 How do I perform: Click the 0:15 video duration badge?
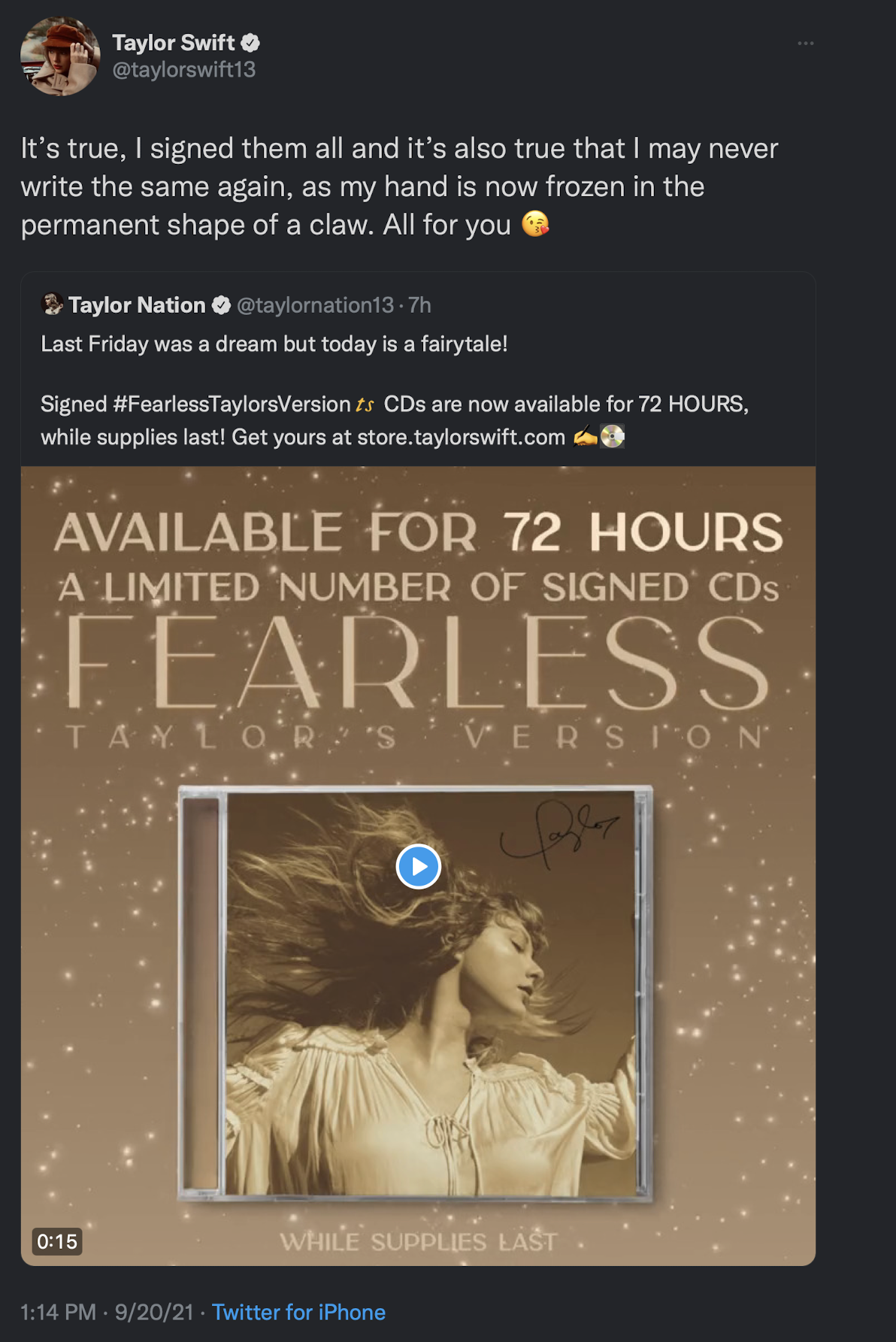pos(57,1241)
